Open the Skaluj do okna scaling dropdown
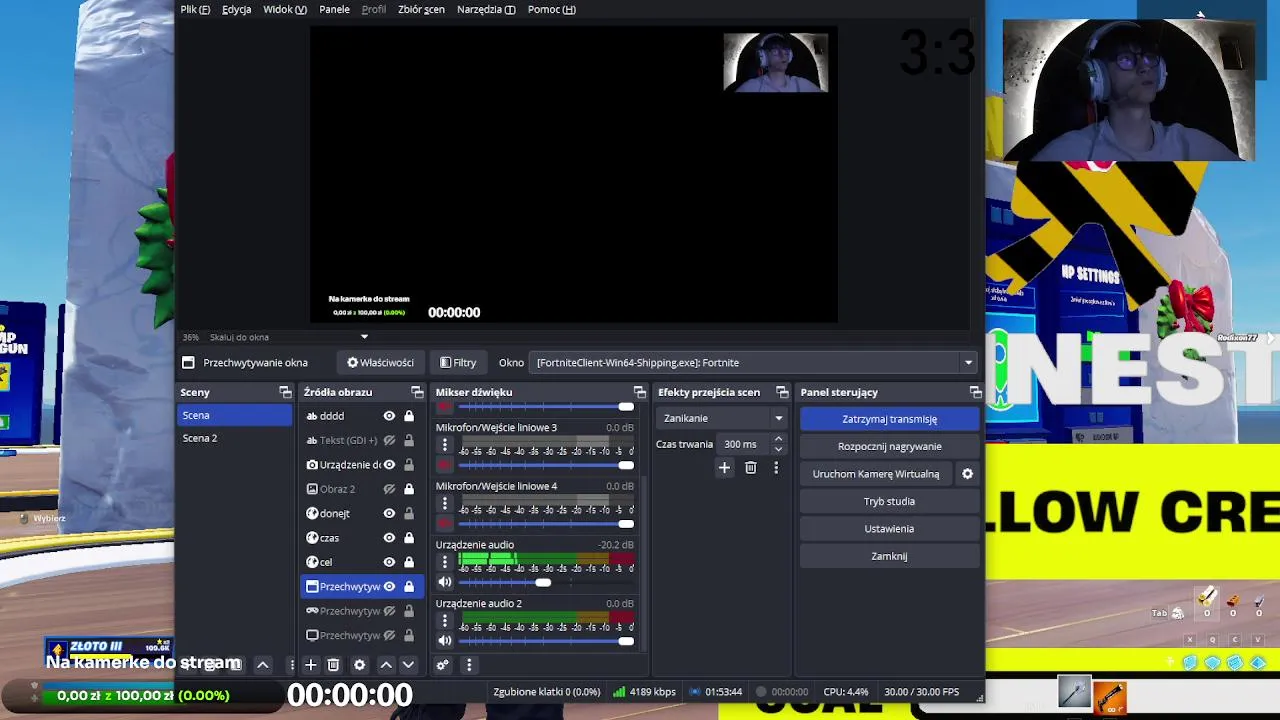This screenshot has height=720, width=1280. 288,337
